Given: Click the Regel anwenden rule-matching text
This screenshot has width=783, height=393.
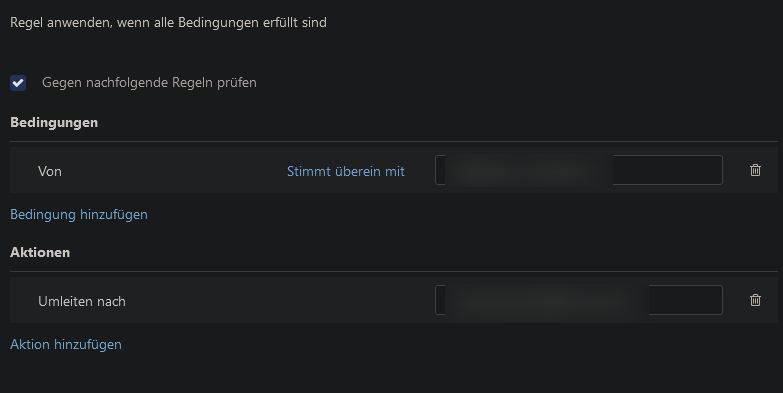Looking at the screenshot, I should [168, 22].
